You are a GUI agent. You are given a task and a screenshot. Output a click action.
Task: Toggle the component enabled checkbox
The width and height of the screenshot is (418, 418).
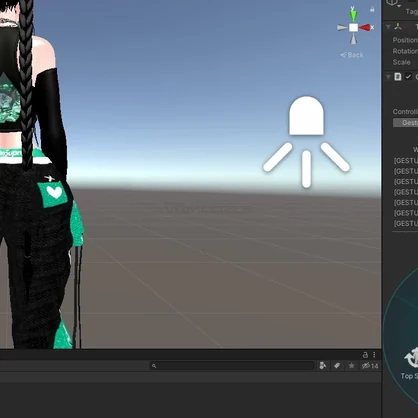coord(408,77)
